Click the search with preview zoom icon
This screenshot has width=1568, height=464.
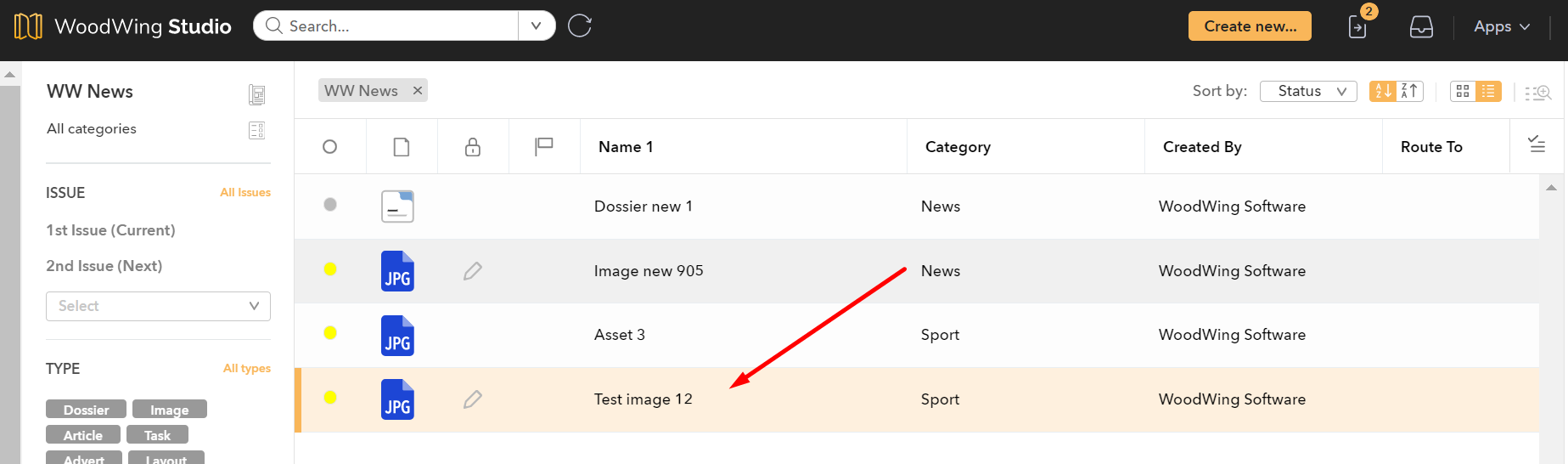click(x=1538, y=92)
